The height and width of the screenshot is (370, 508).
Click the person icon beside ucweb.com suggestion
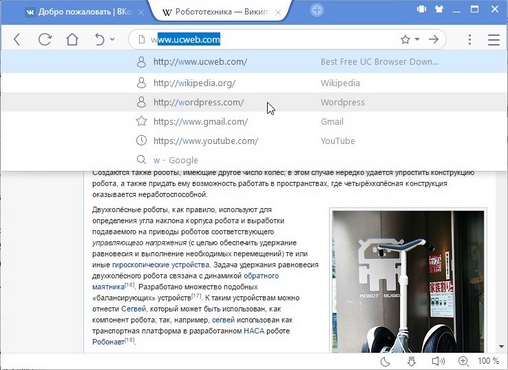click(141, 62)
